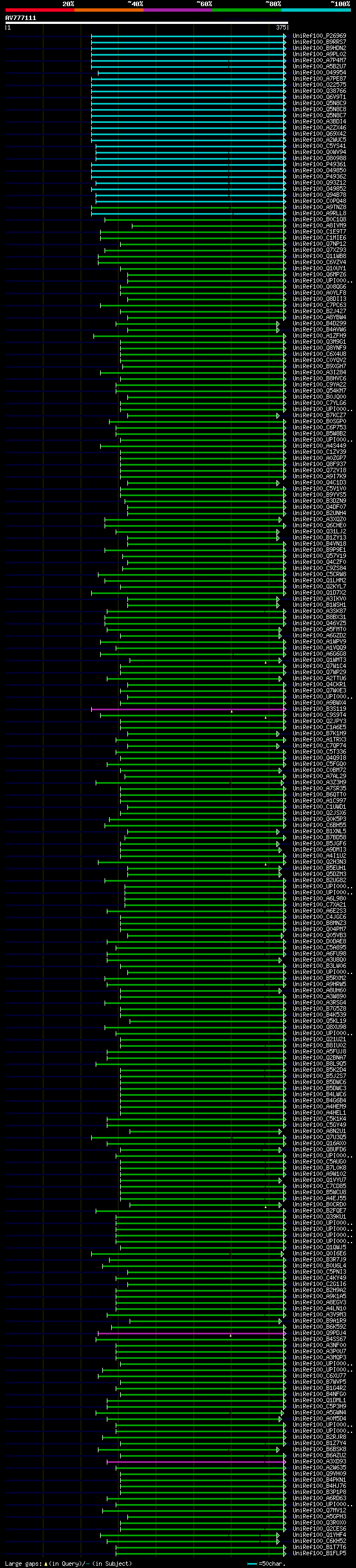The height and width of the screenshot is (1568, 356).
Task: Click the green alignment bar of UniRef100_A9TNZ8
Action: (x=188, y=207)
